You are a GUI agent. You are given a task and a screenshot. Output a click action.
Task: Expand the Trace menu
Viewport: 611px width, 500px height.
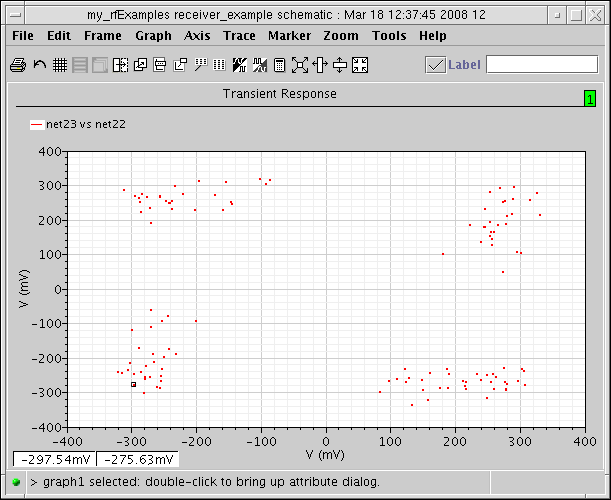coord(239,35)
